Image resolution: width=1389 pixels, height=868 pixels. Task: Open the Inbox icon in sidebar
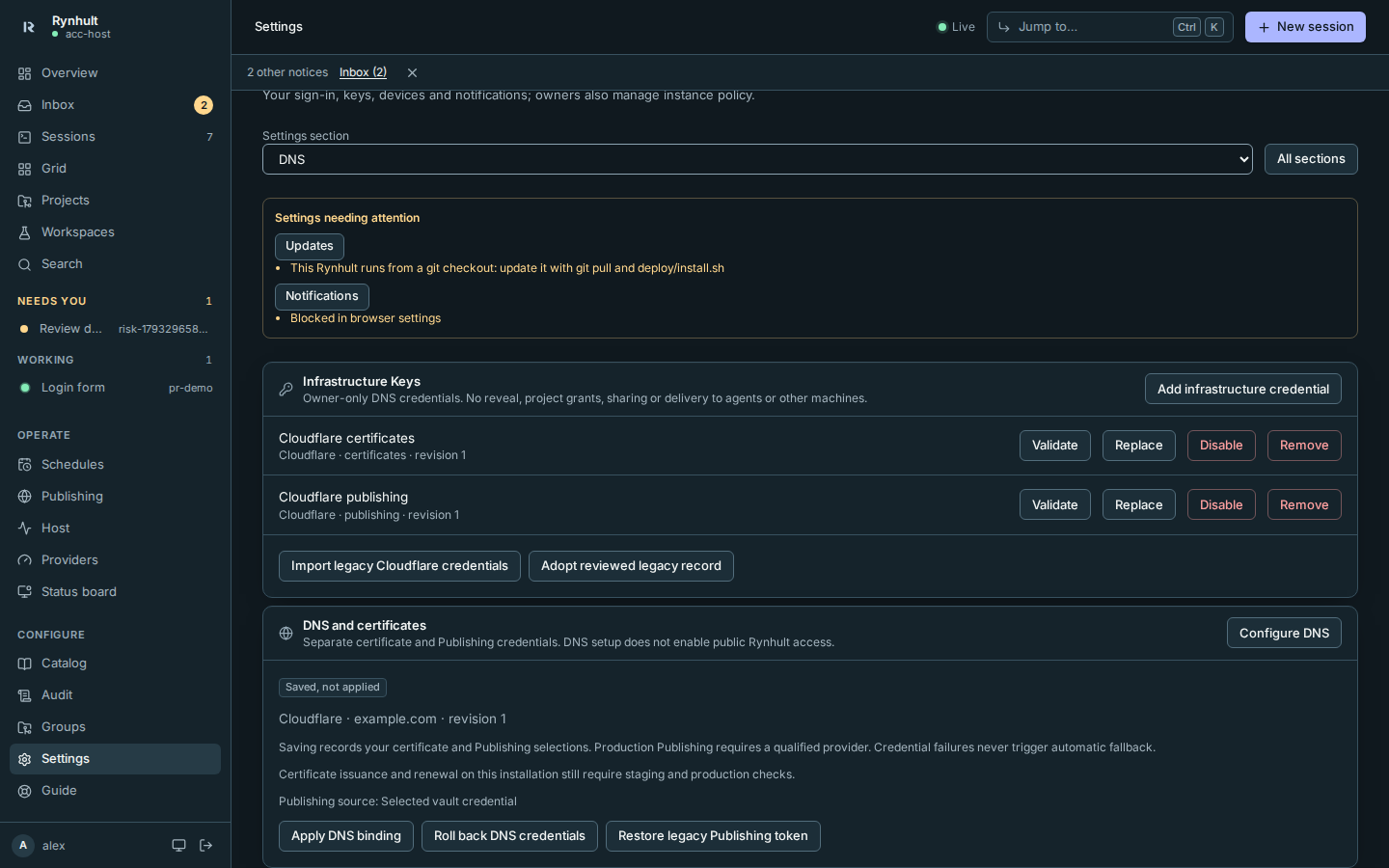(25, 105)
